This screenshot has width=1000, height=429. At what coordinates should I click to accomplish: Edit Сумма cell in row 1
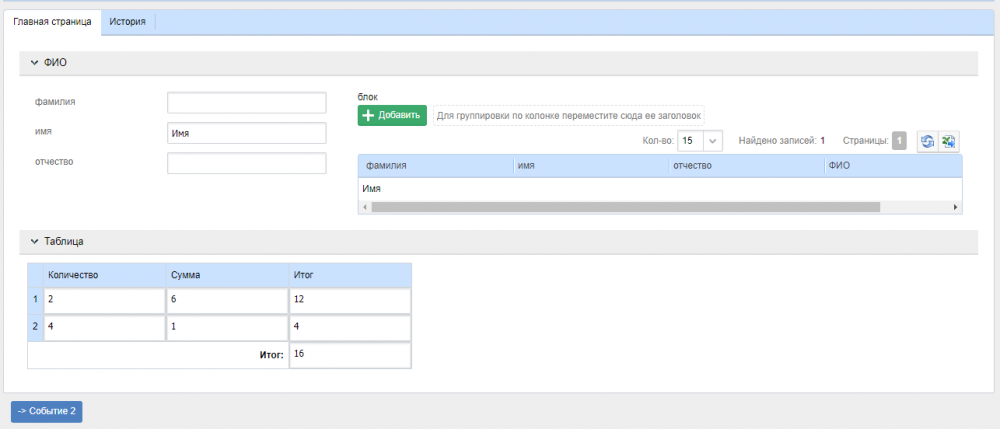point(227,302)
